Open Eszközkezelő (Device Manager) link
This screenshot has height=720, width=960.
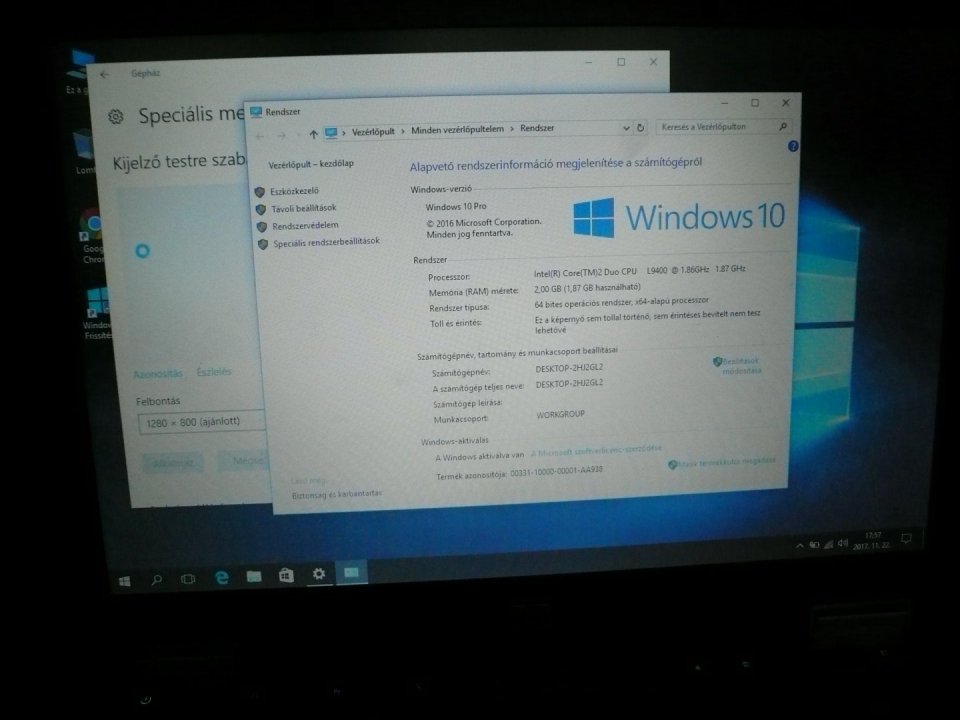tap(294, 191)
